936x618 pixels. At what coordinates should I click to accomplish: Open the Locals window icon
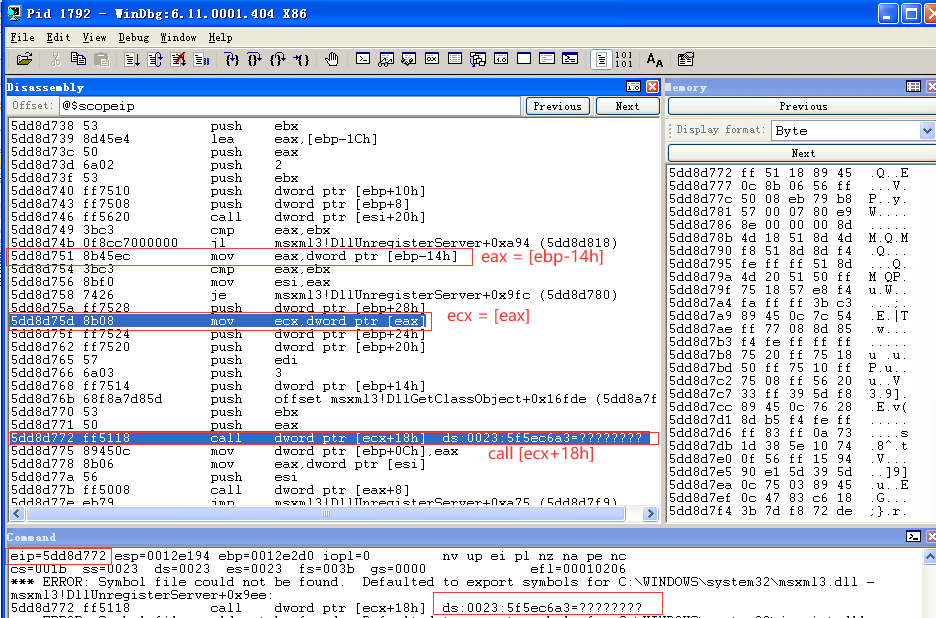[x=409, y=59]
